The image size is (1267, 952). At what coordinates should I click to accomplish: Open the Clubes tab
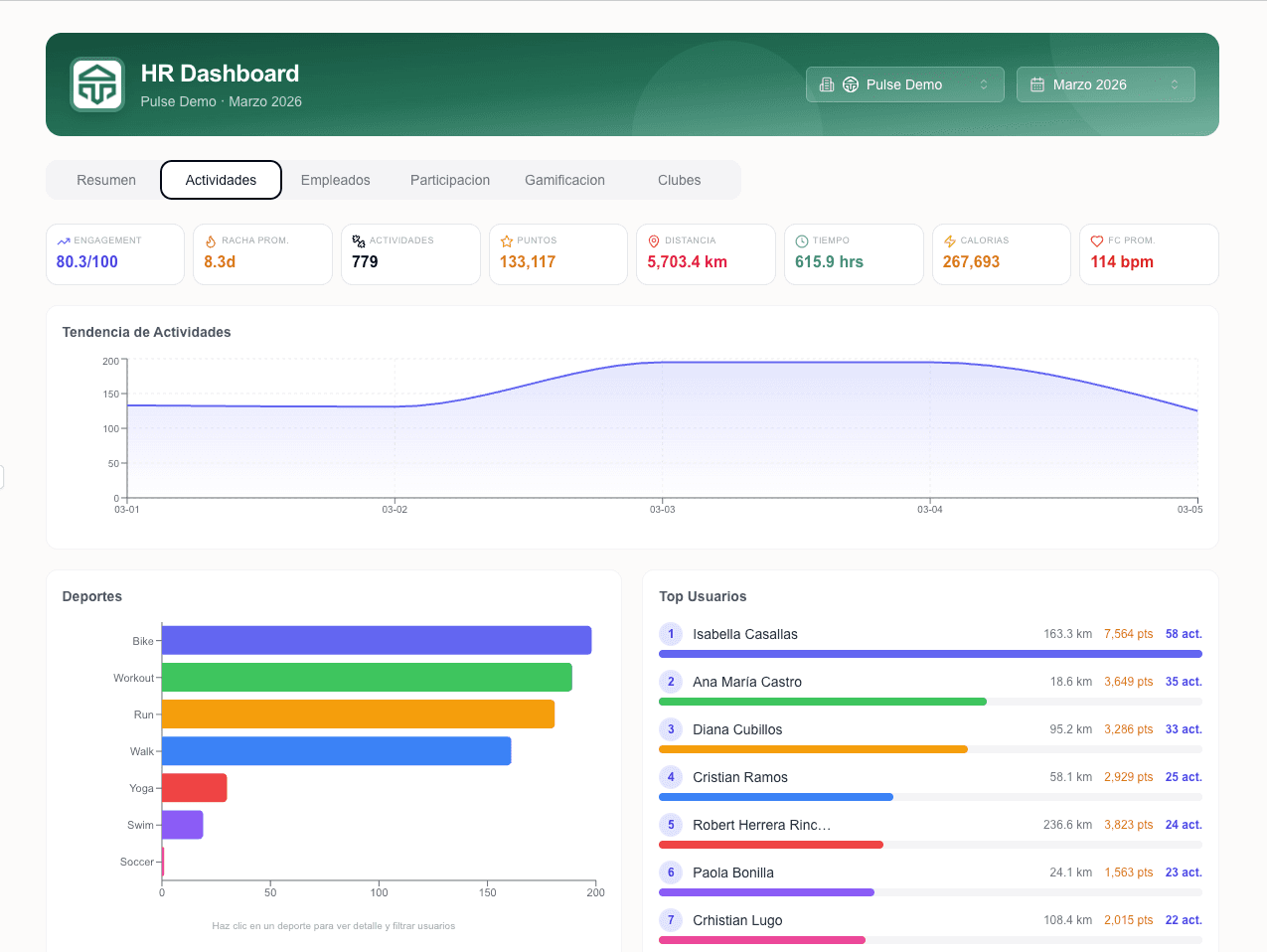[x=679, y=180]
